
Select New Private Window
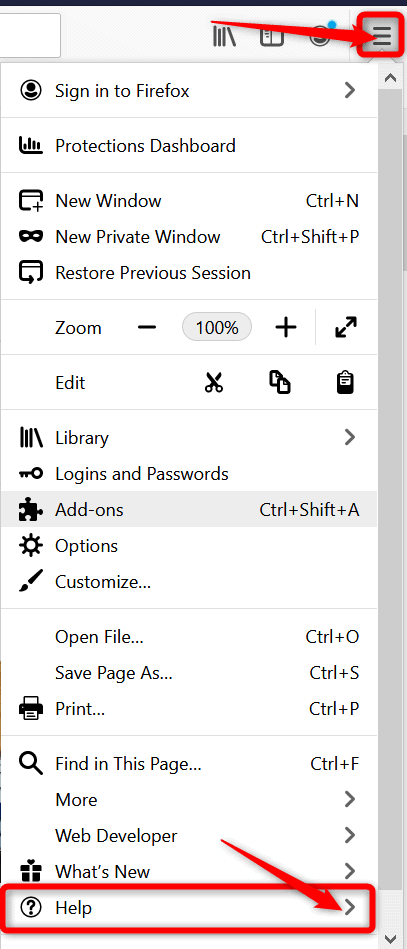click(x=189, y=237)
